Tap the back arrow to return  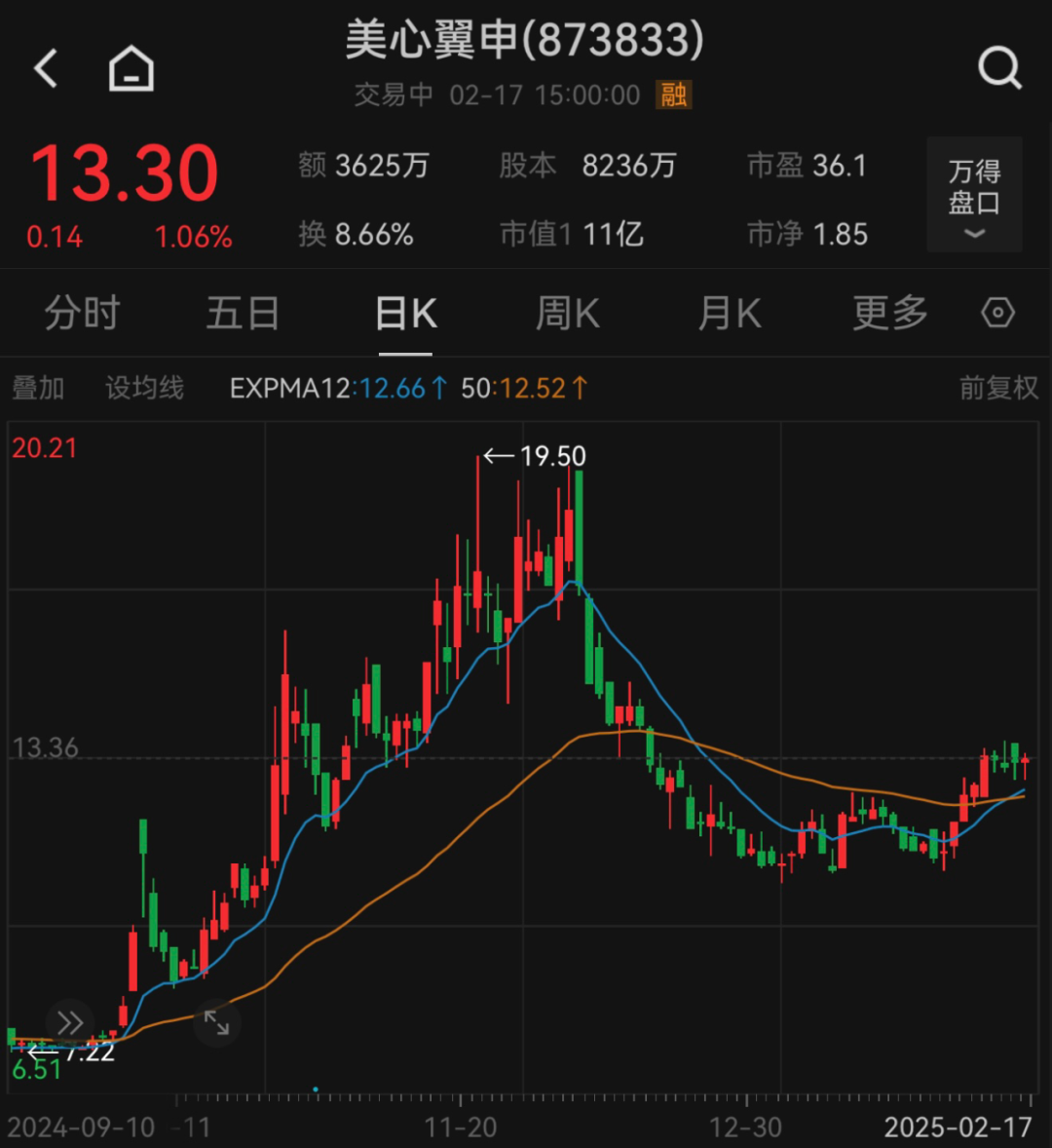click(46, 68)
